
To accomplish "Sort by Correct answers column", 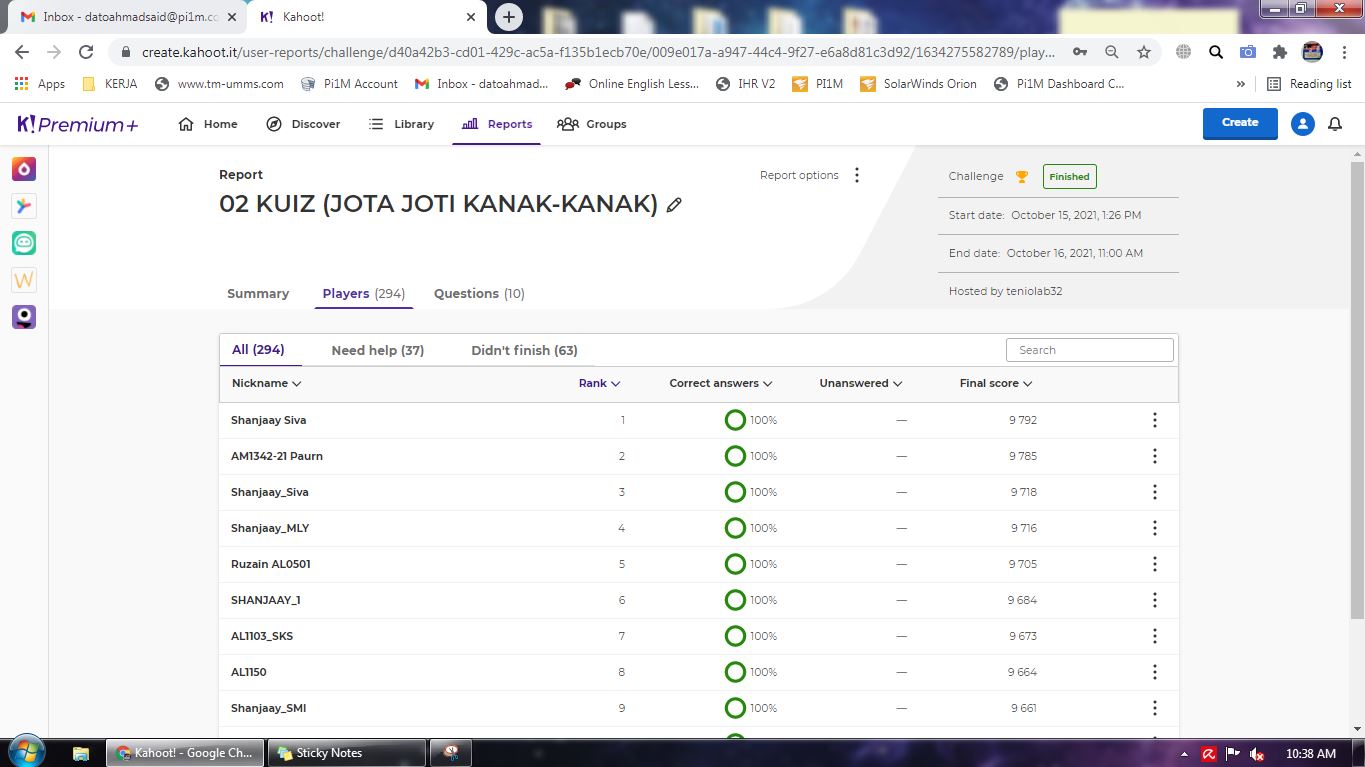I will click(720, 383).
